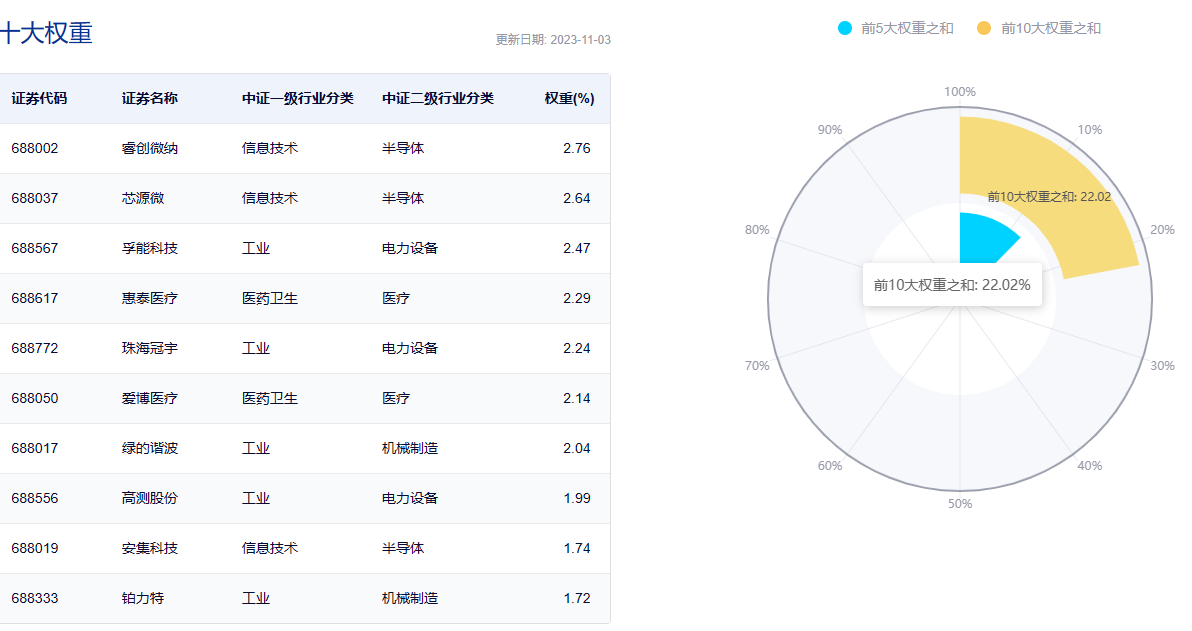Click the yellow dot icon beside 前10大权重之和
This screenshot has height=631, width=1192.
pyautogui.click(x=982, y=28)
